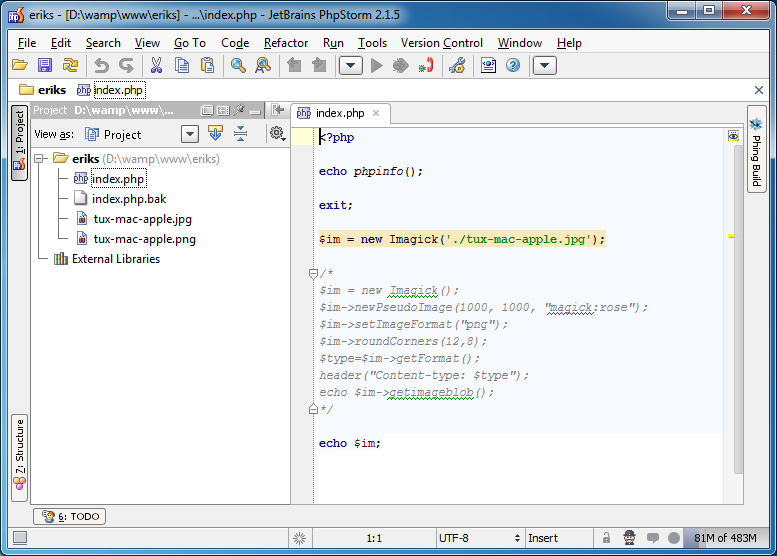Screen dimensions: 777x556
Task: Select tux-mac-apple.jpg in project tree
Action: [x=134, y=219]
